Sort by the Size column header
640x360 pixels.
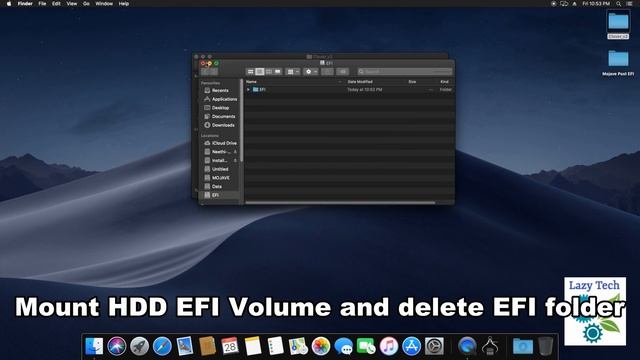[x=412, y=82]
